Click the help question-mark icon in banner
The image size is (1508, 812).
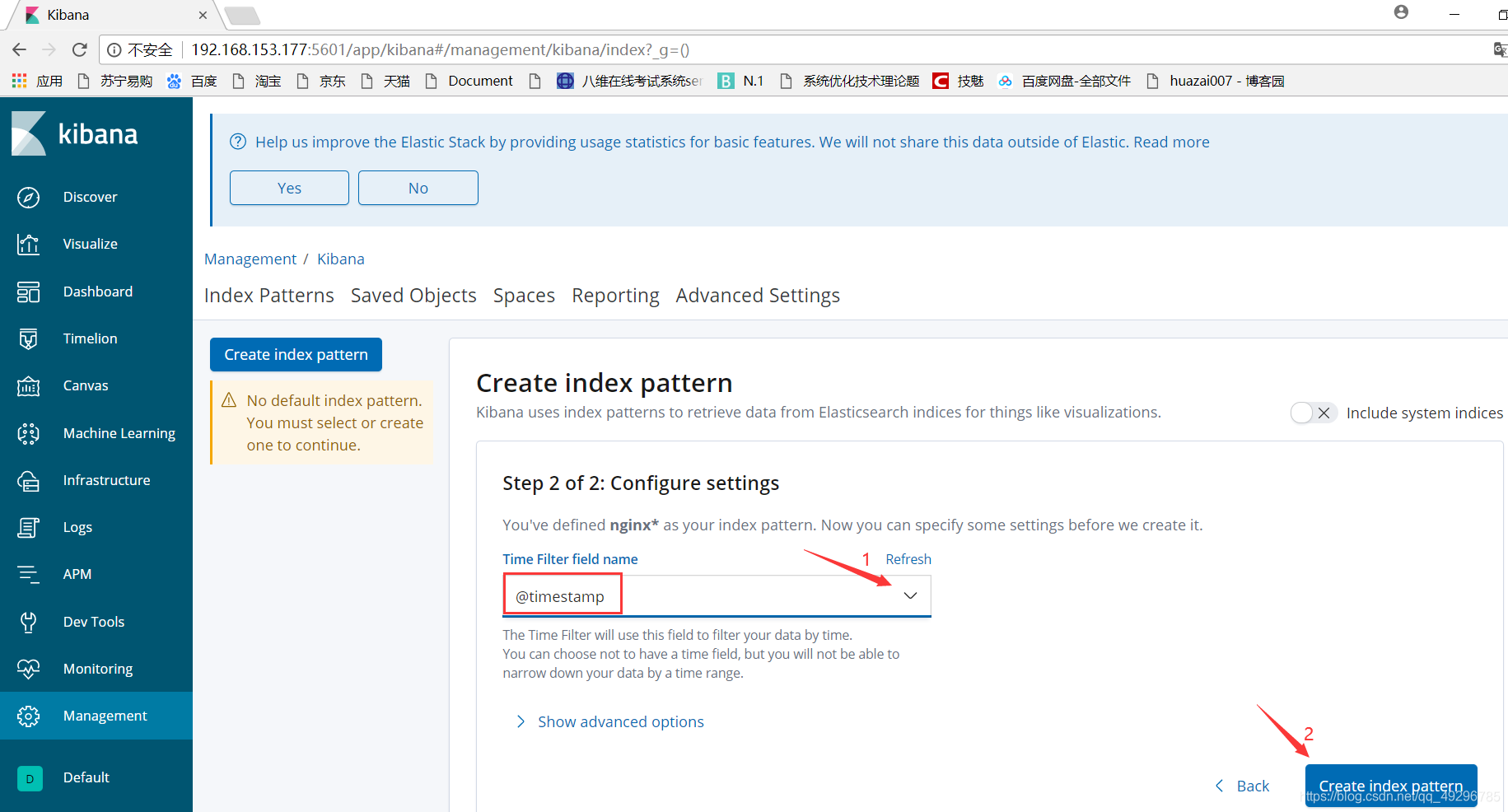pyautogui.click(x=238, y=142)
